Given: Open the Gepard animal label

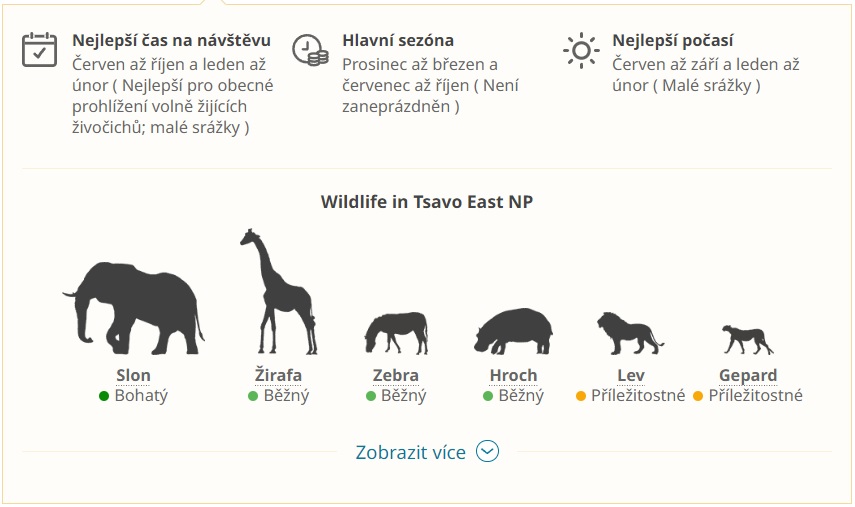Looking at the screenshot, I should pos(748,376).
